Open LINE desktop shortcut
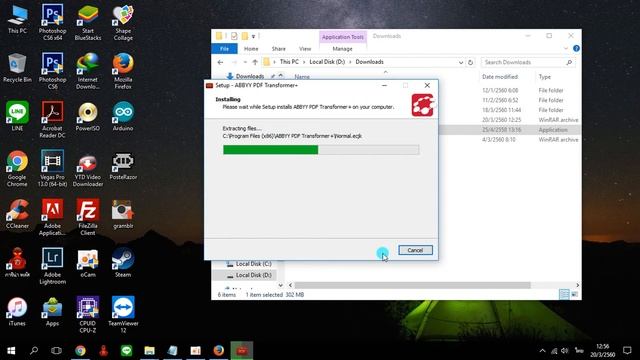Screen dimensions: 640x360 pyautogui.click(x=17, y=116)
